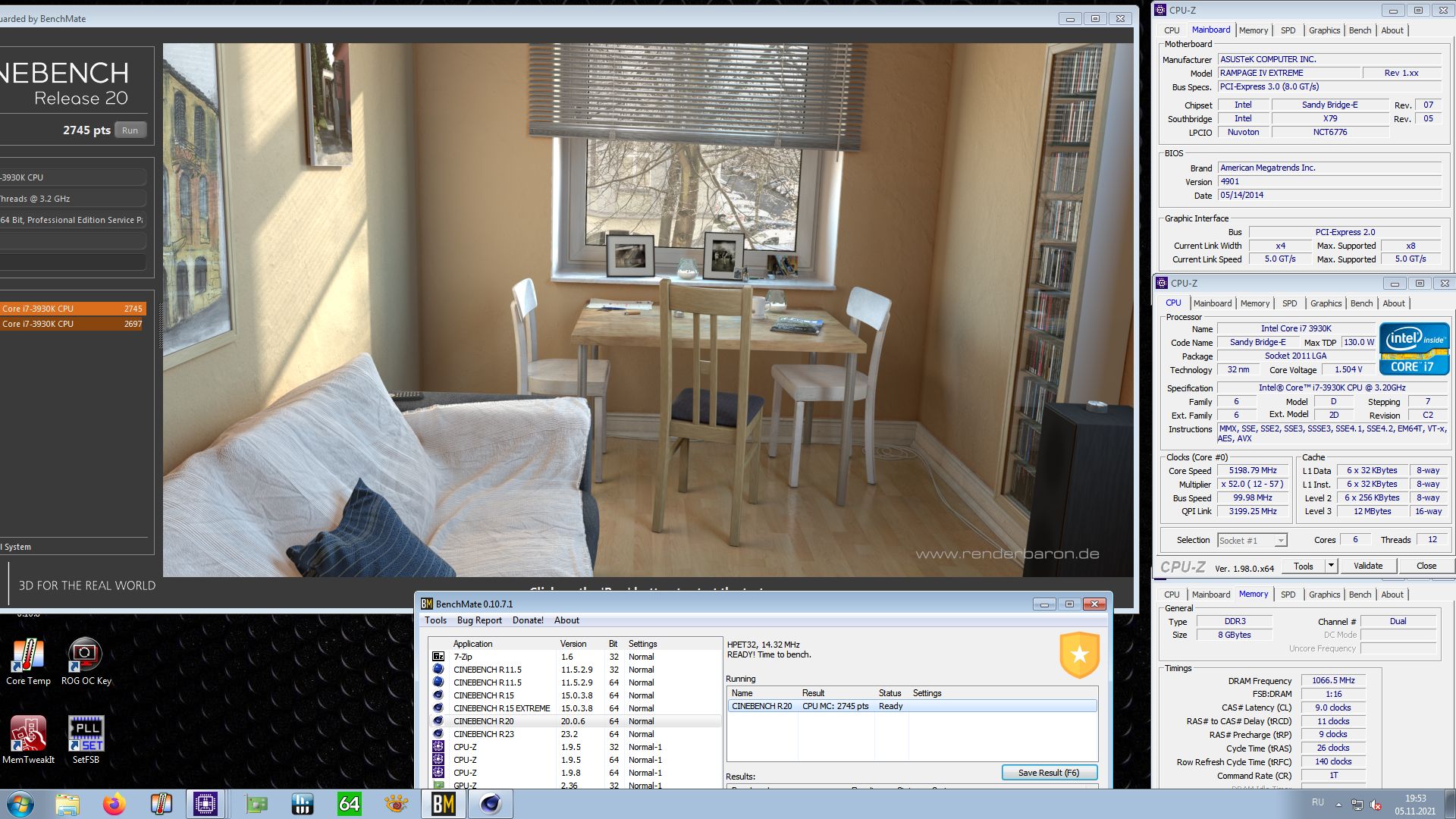Switch to Cinema 4D Cinebench taskbar icon
This screenshot has width=1456, height=819.
491,804
